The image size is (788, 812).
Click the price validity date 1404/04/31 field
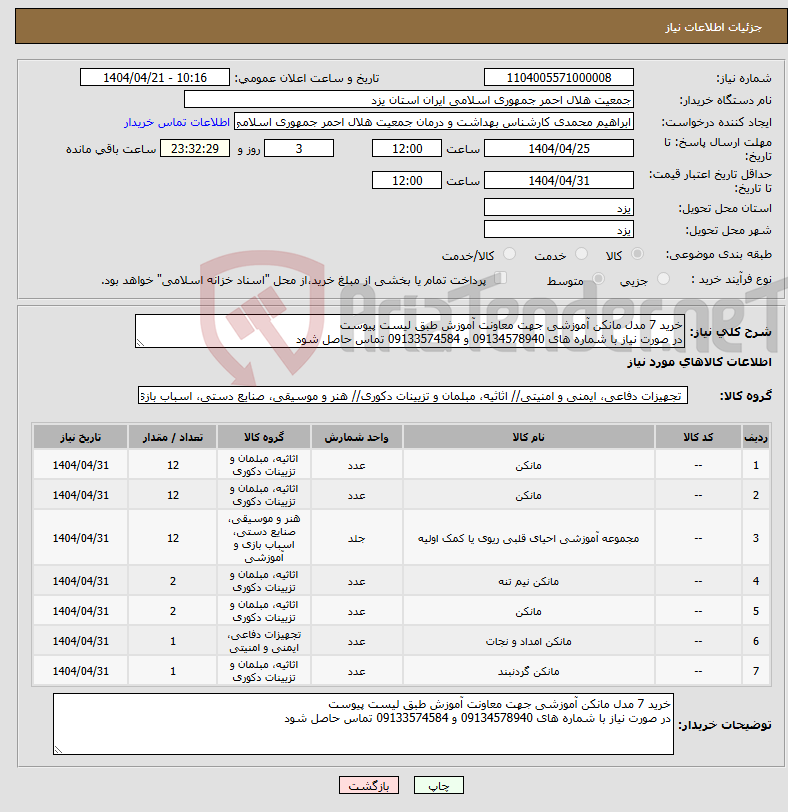pyautogui.click(x=559, y=181)
